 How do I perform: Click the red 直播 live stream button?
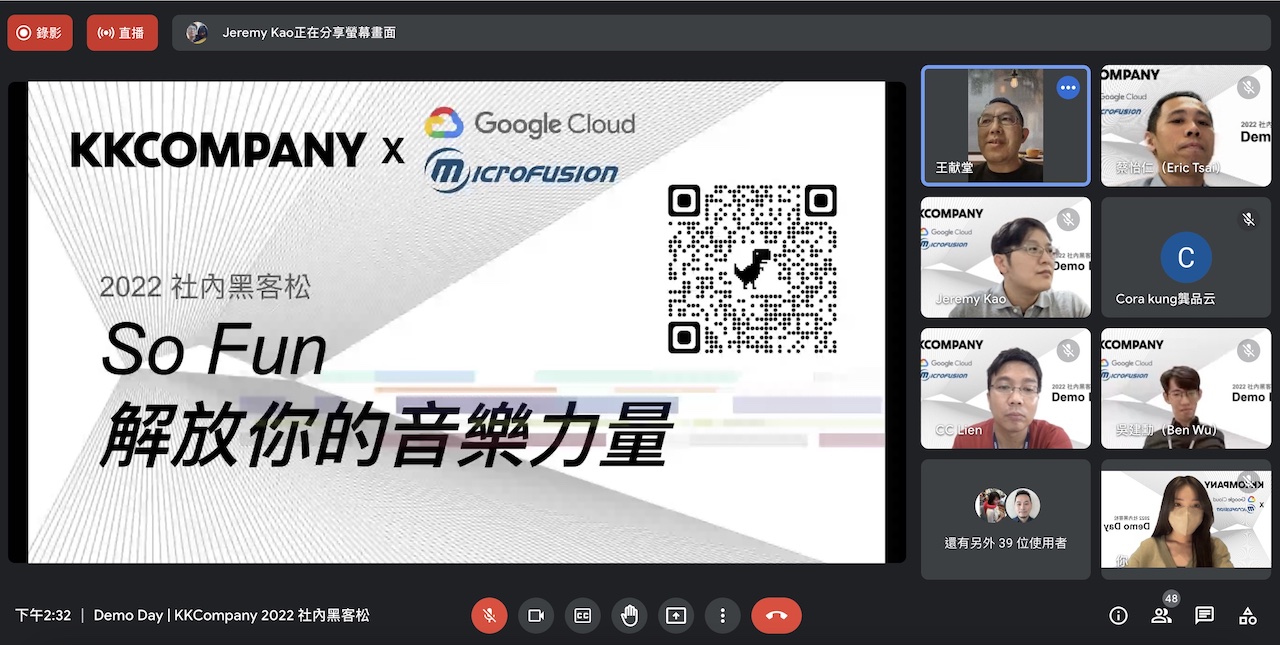tap(122, 33)
